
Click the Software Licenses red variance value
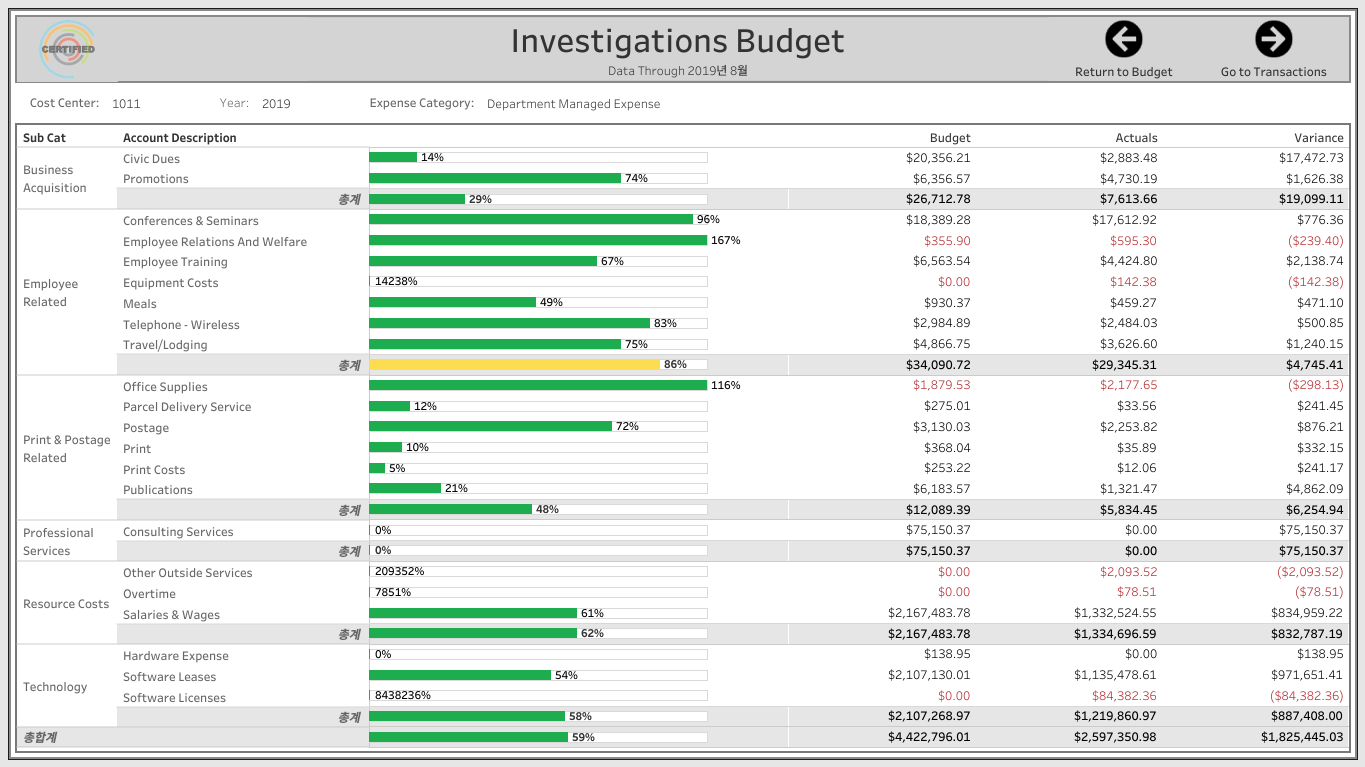pyautogui.click(x=1306, y=696)
